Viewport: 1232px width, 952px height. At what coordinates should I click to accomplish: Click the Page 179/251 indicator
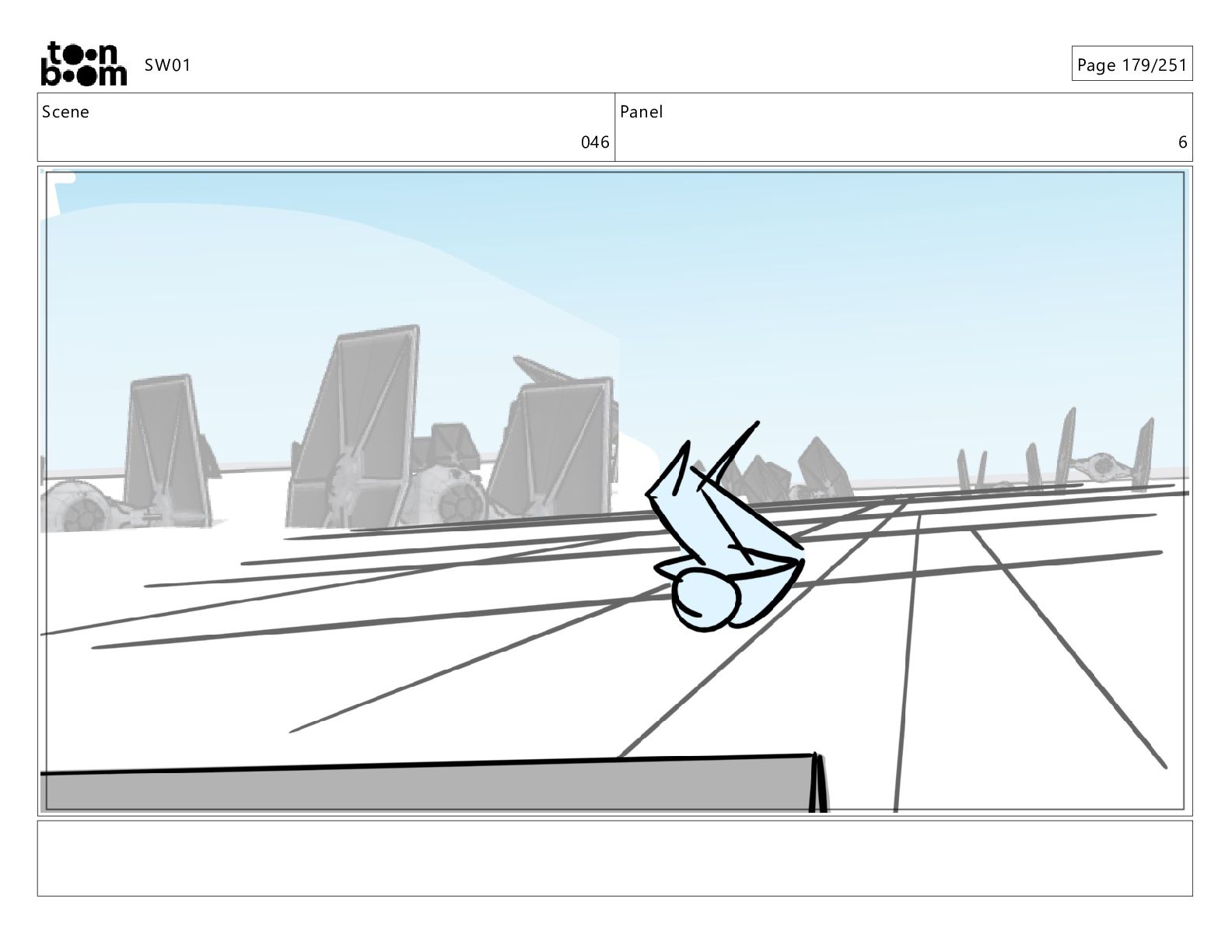point(1132,65)
